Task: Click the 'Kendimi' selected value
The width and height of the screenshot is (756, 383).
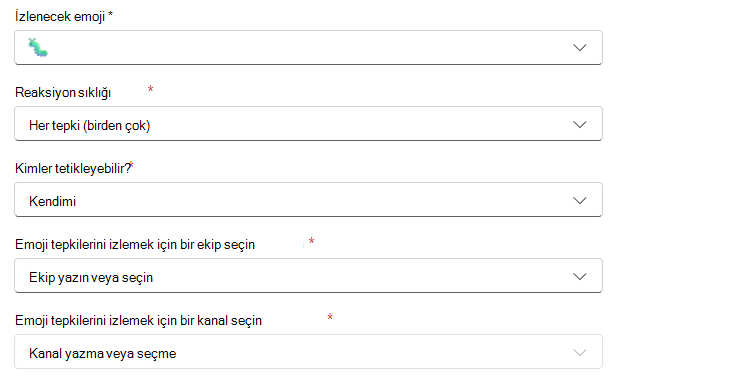Action: click(53, 201)
